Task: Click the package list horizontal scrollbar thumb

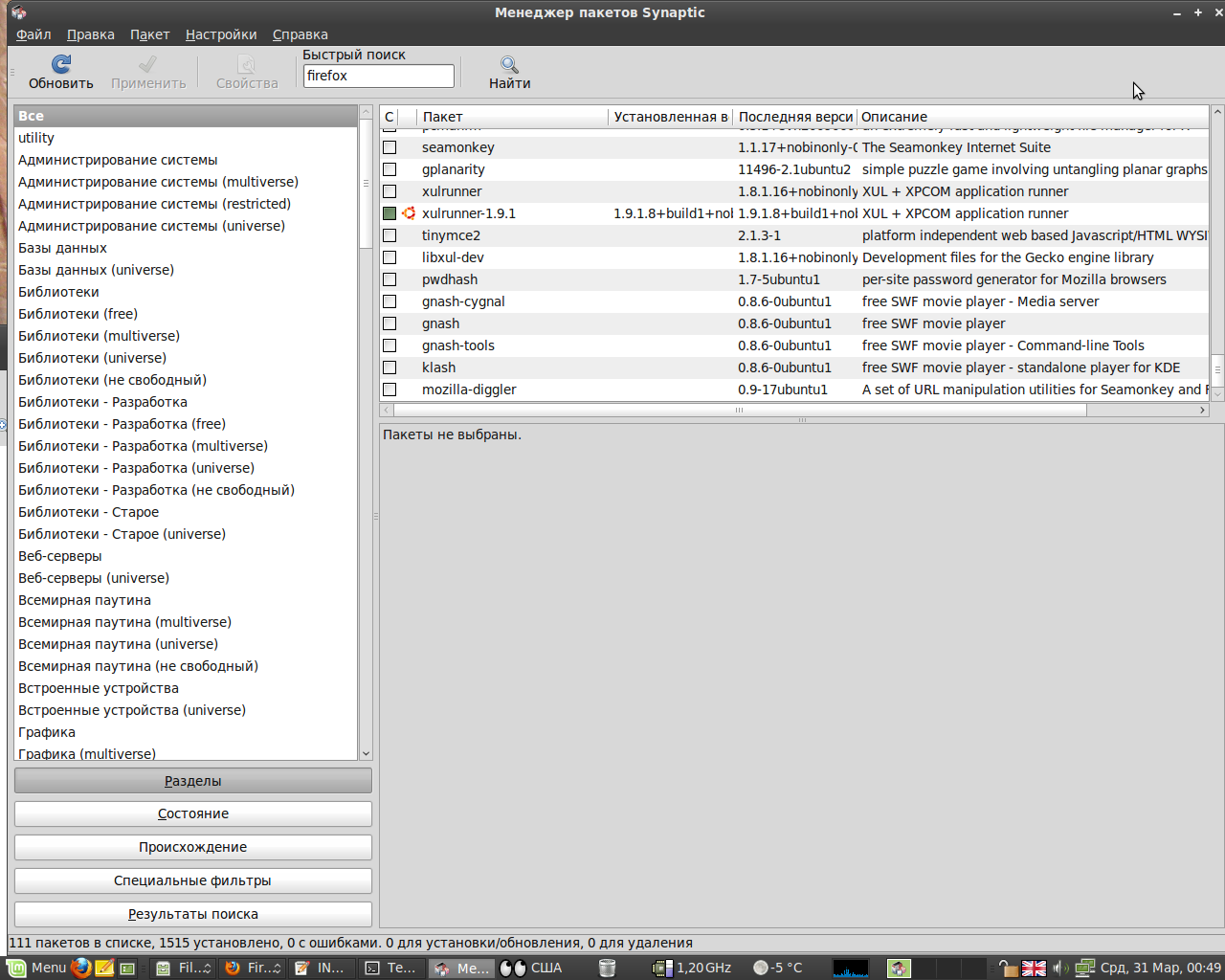Action: click(740, 410)
